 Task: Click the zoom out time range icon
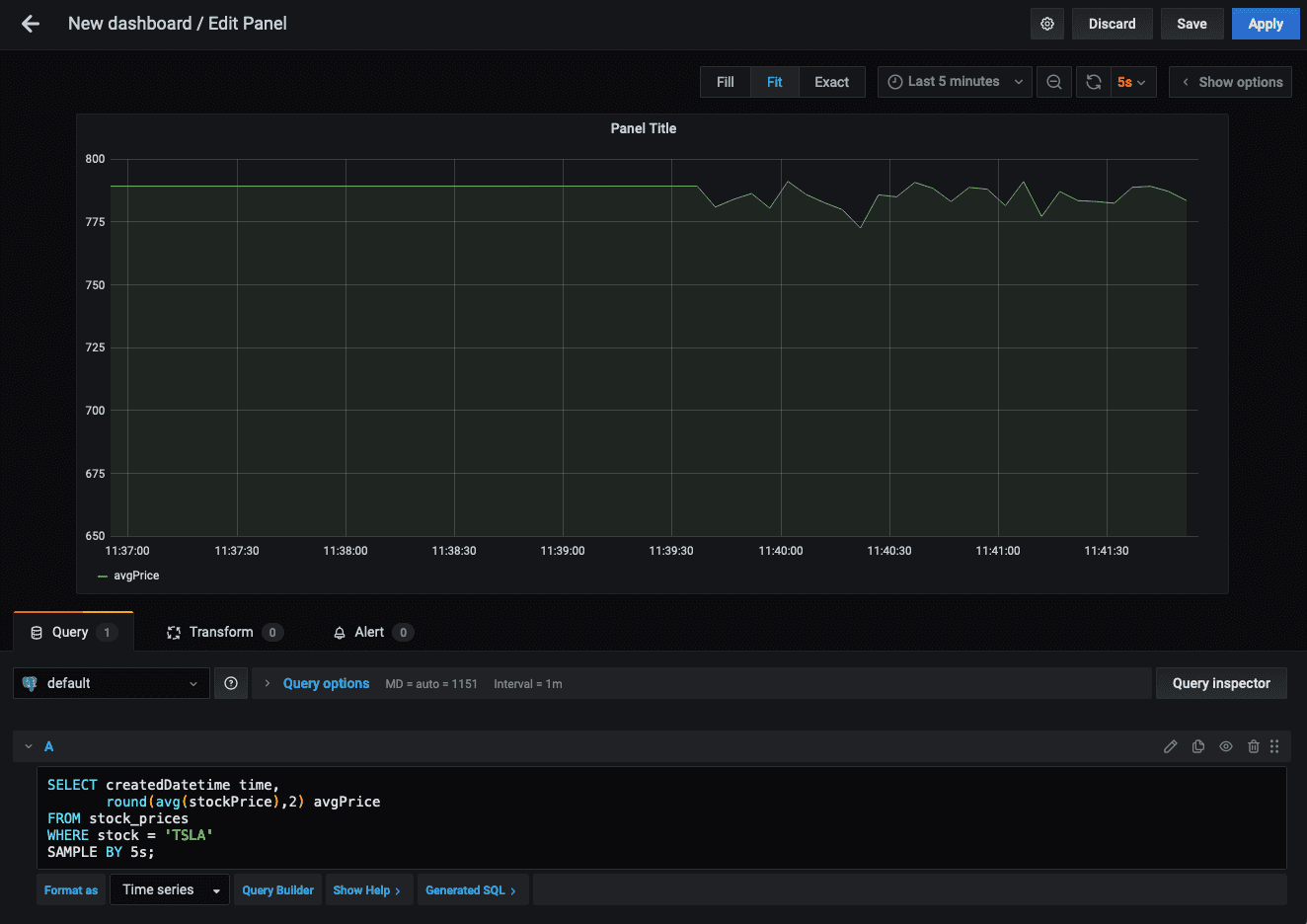pyautogui.click(x=1054, y=82)
